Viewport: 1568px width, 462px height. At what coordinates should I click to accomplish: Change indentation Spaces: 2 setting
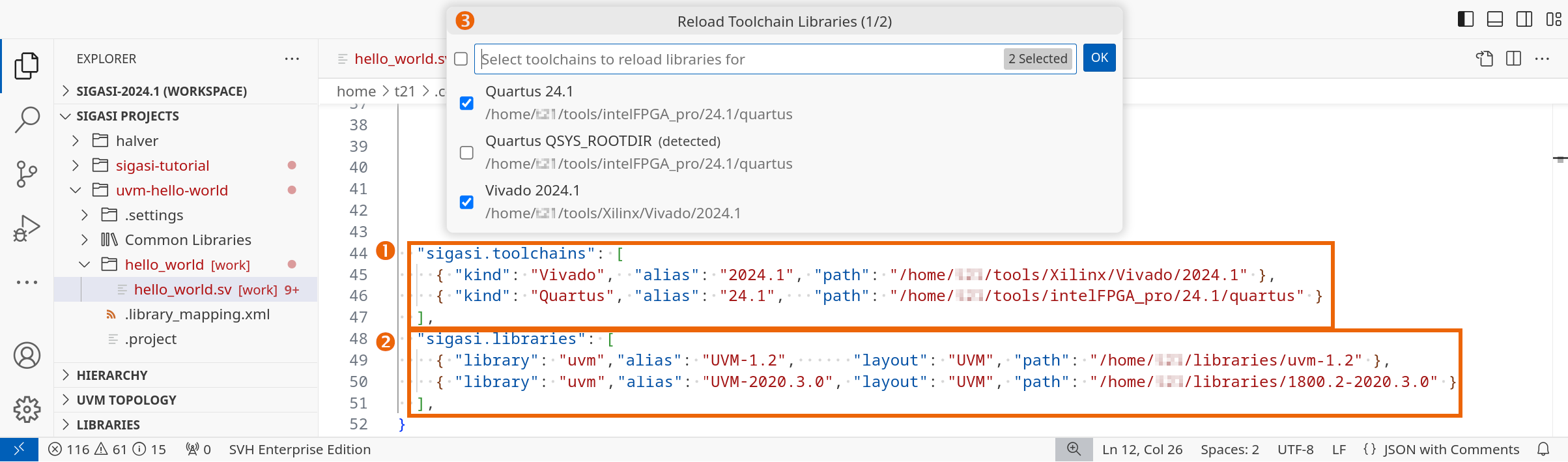[1230, 450]
